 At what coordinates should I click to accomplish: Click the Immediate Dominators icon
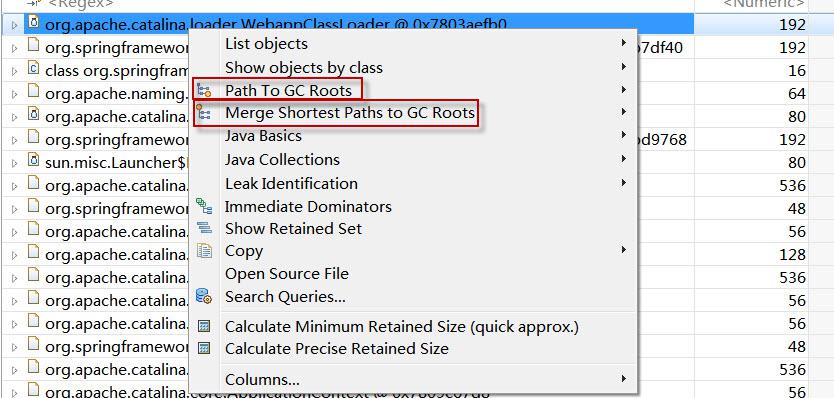pyautogui.click(x=204, y=206)
